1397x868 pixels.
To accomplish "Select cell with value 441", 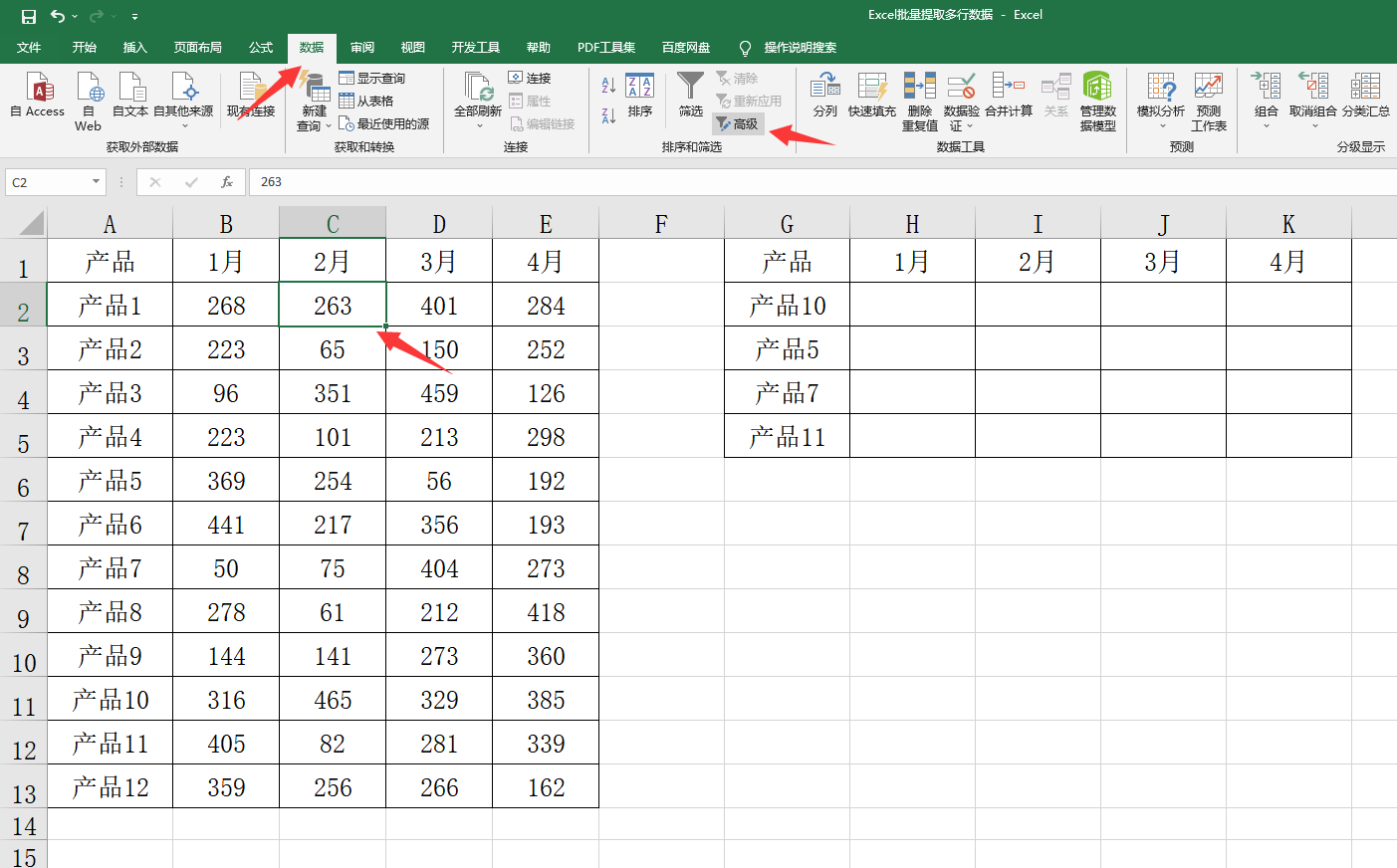I will 226,524.
